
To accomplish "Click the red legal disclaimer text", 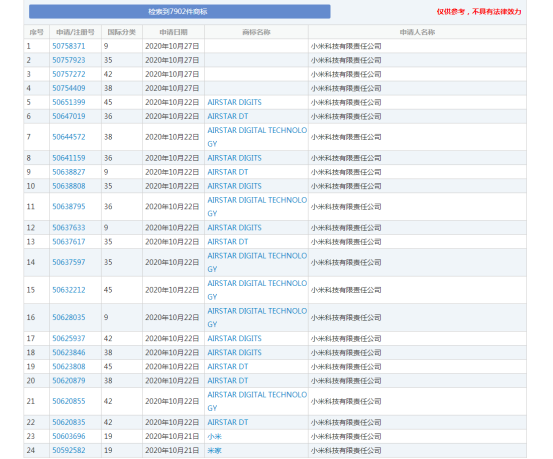I will point(479,12).
